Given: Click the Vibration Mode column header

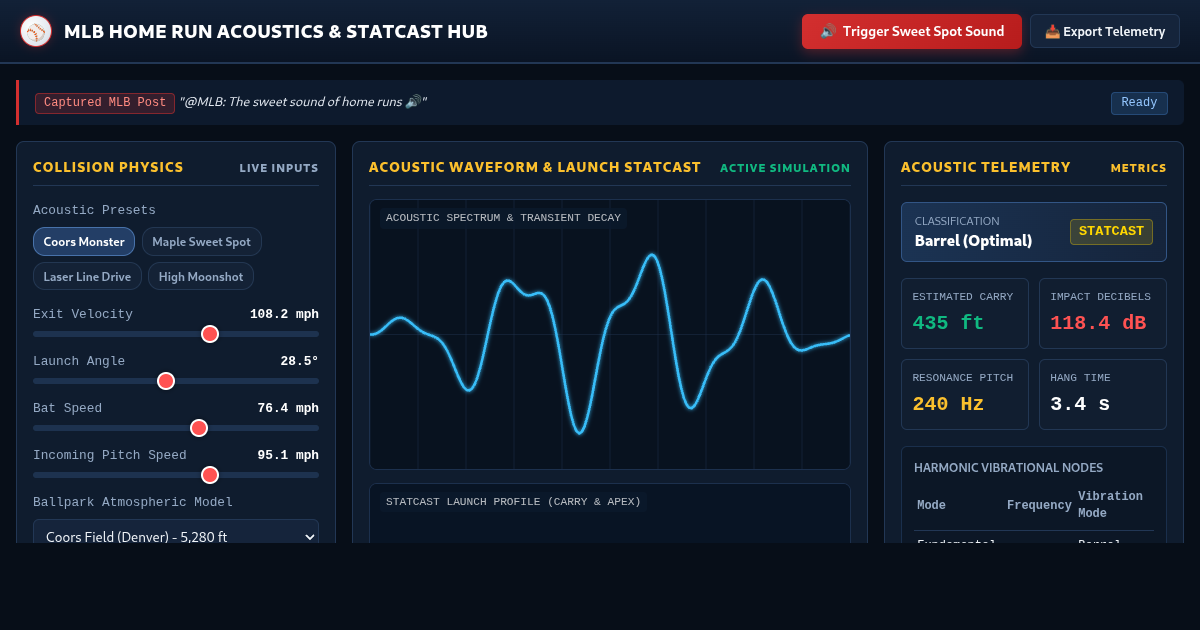Looking at the screenshot, I should coord(1110,505).
